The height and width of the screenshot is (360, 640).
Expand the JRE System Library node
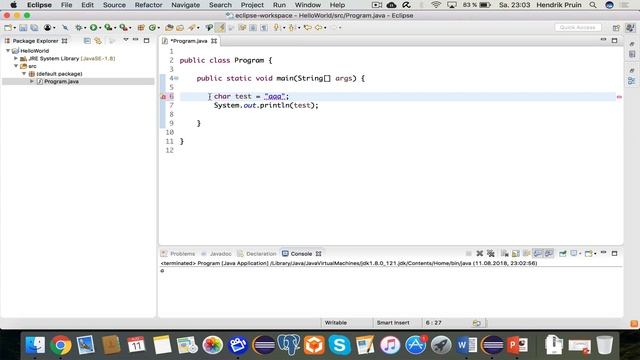[16, 58]
